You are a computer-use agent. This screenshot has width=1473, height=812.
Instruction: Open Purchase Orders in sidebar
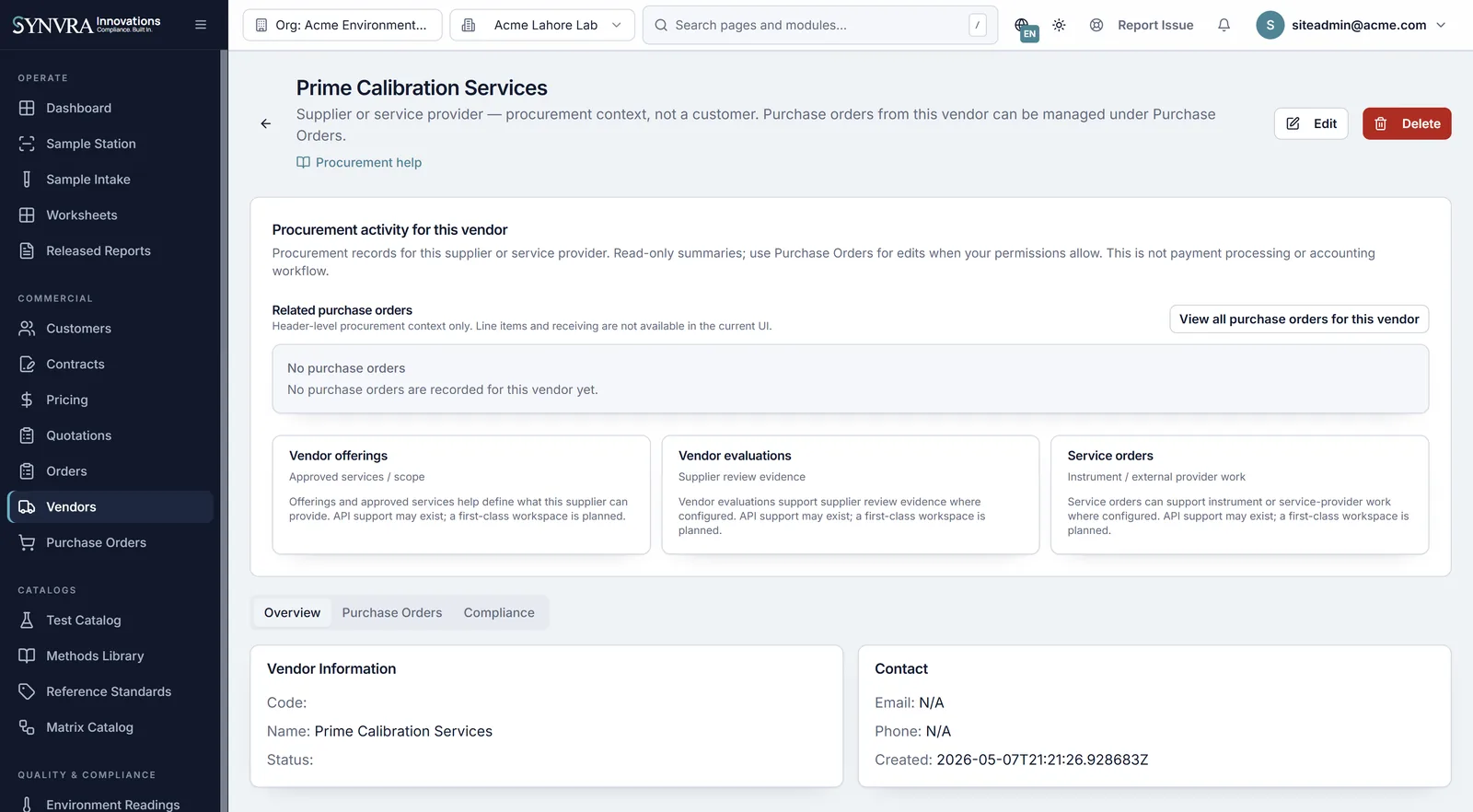click(x=110, y=543)
